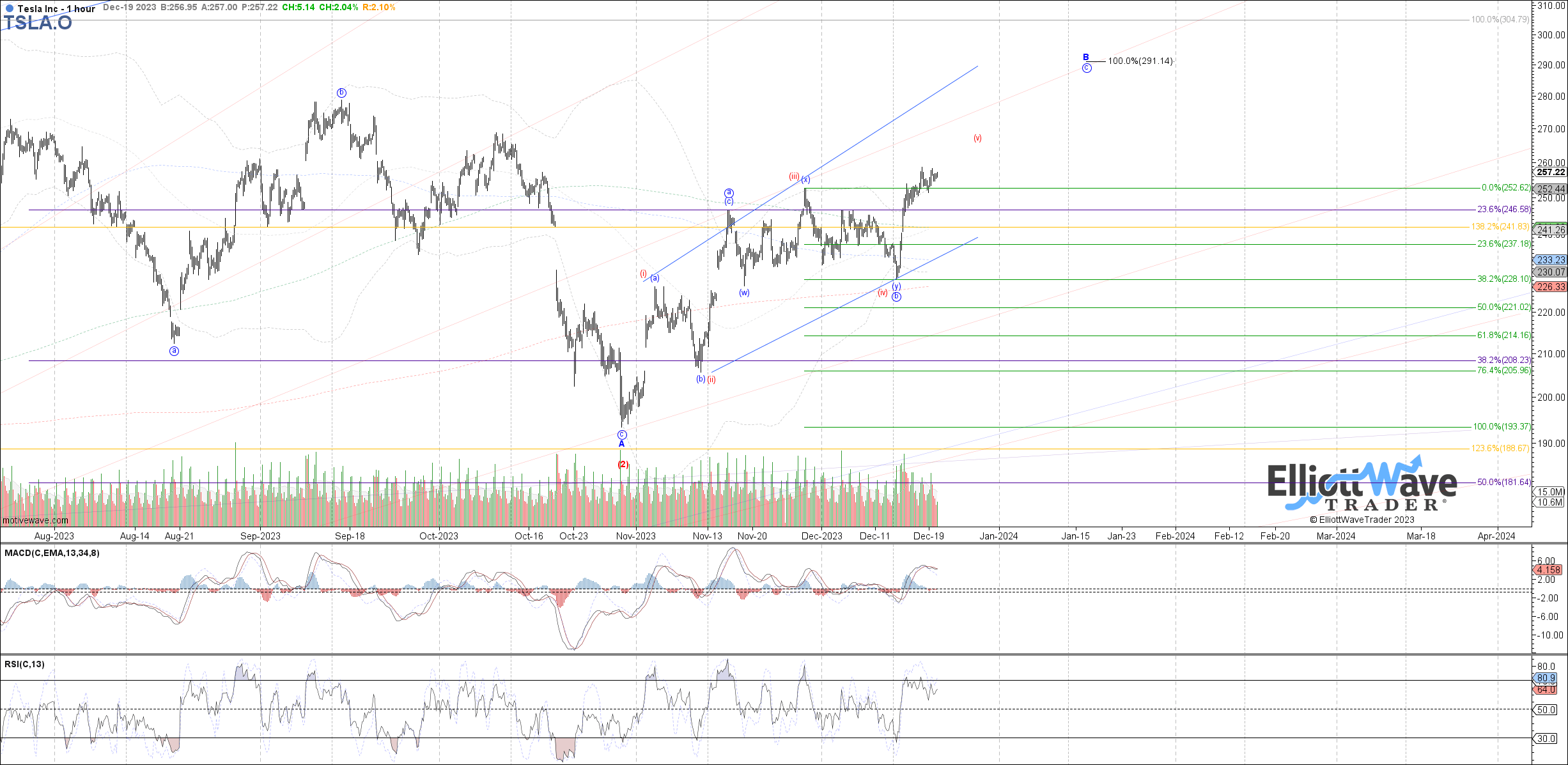
Task: Click the blue B label near 291.14 target
Action: (x=1085, y=58)
